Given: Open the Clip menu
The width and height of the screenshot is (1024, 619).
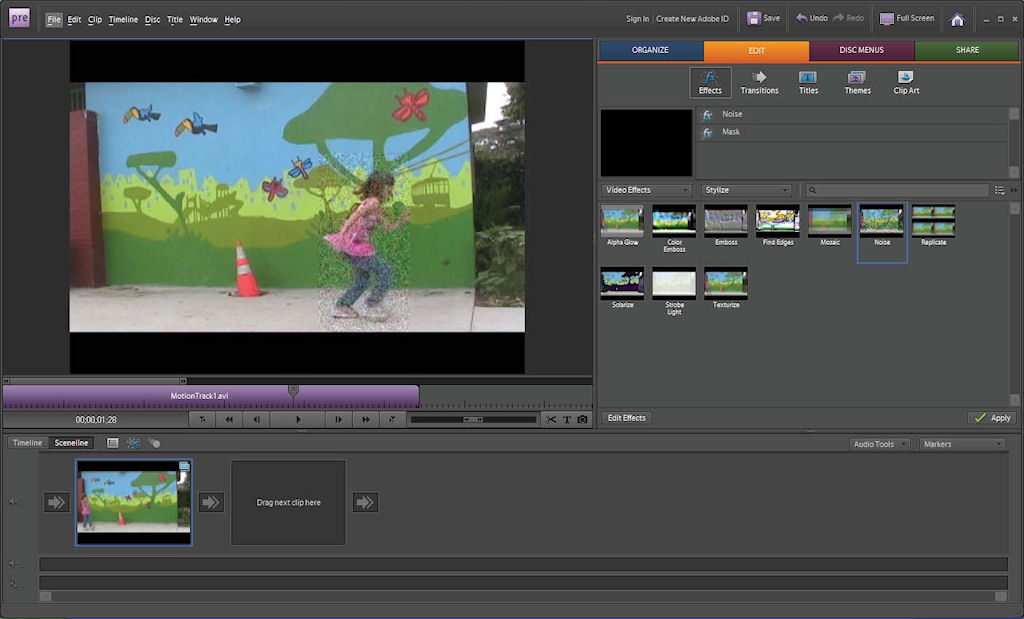Looking at the screenshot, I should pos(95,20).
